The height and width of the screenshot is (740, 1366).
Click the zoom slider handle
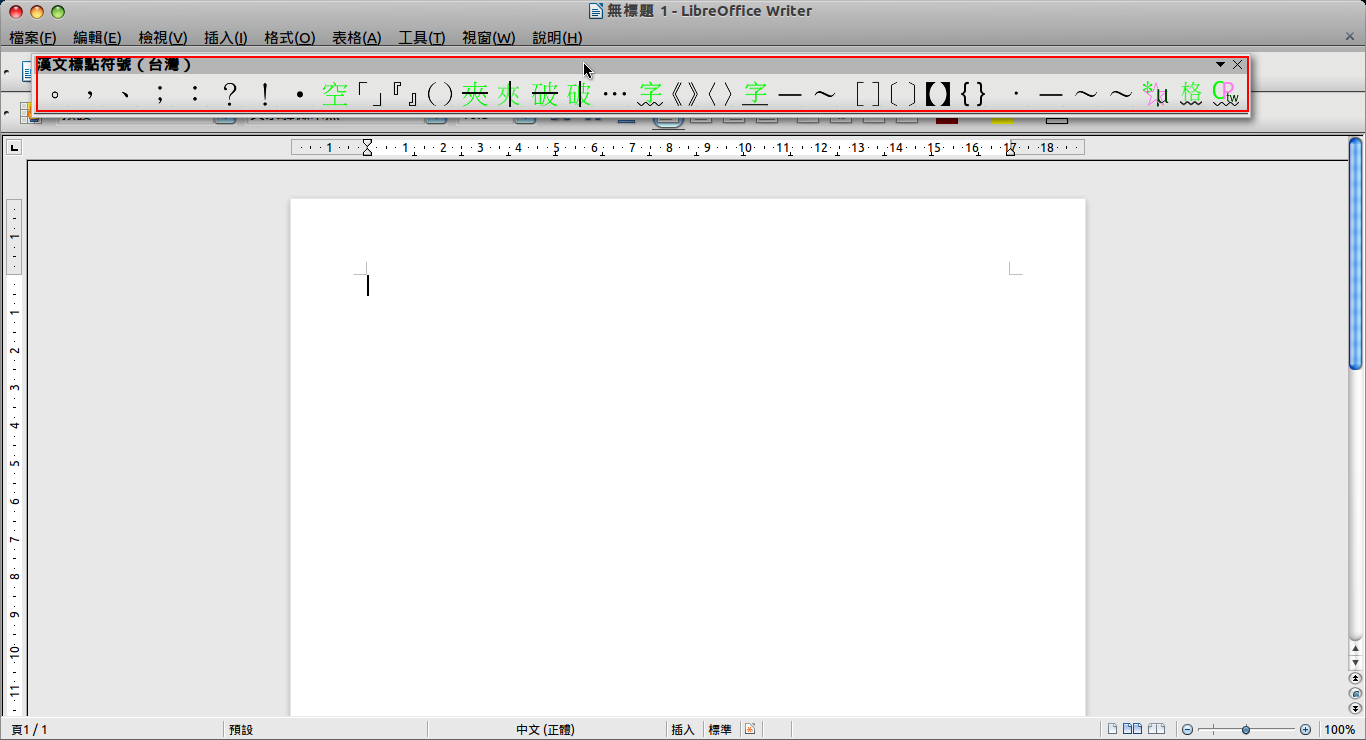pyautogui.click(x=1246, y=730)
